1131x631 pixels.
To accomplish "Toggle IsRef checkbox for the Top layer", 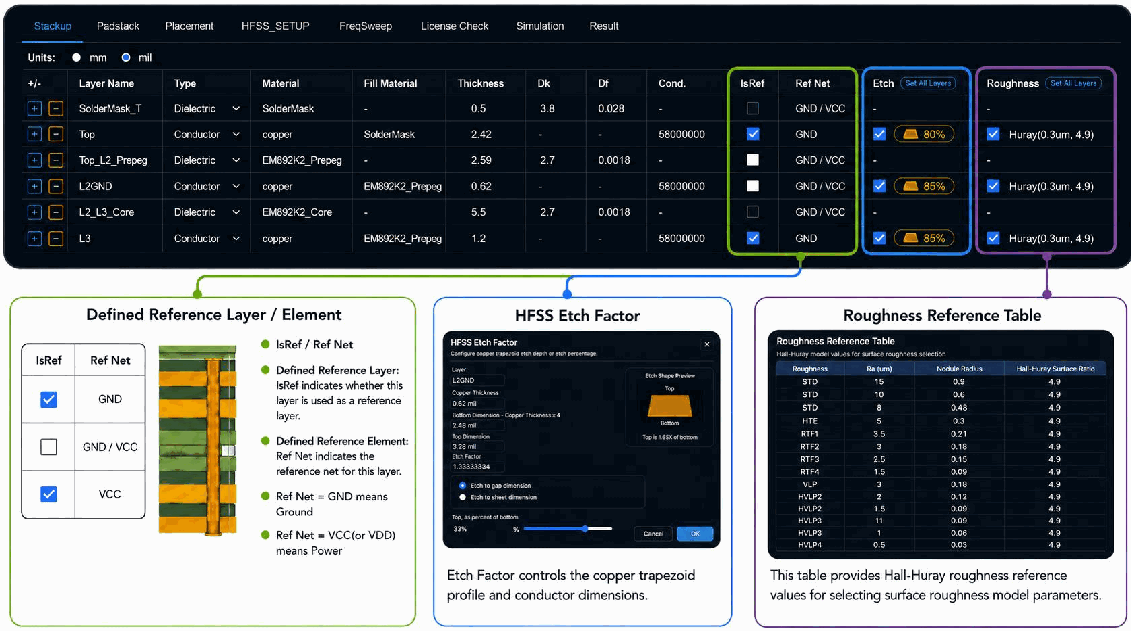I will click(x=753, y=134).
